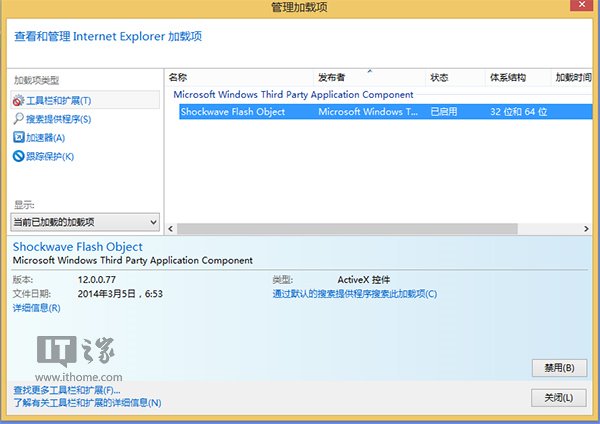Image resolution: width=600 pixels, height=424 pixels.
Task: Click the 搜索提供程序 magnifier icon
Action: (18, 119)
